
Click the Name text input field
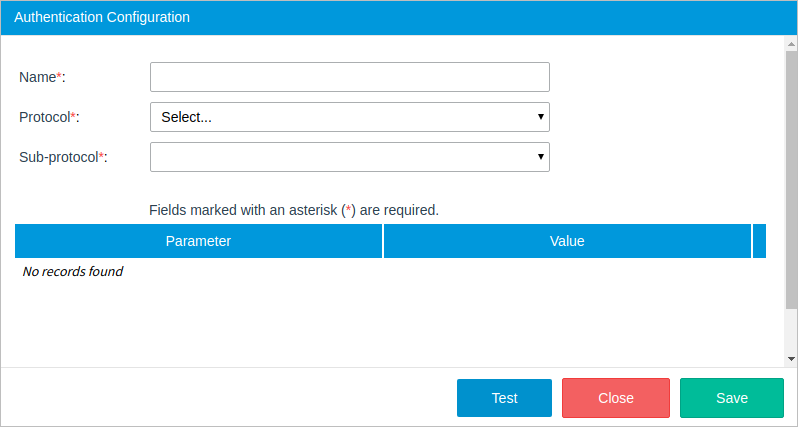pyautogui.click(x=349, y=77)
